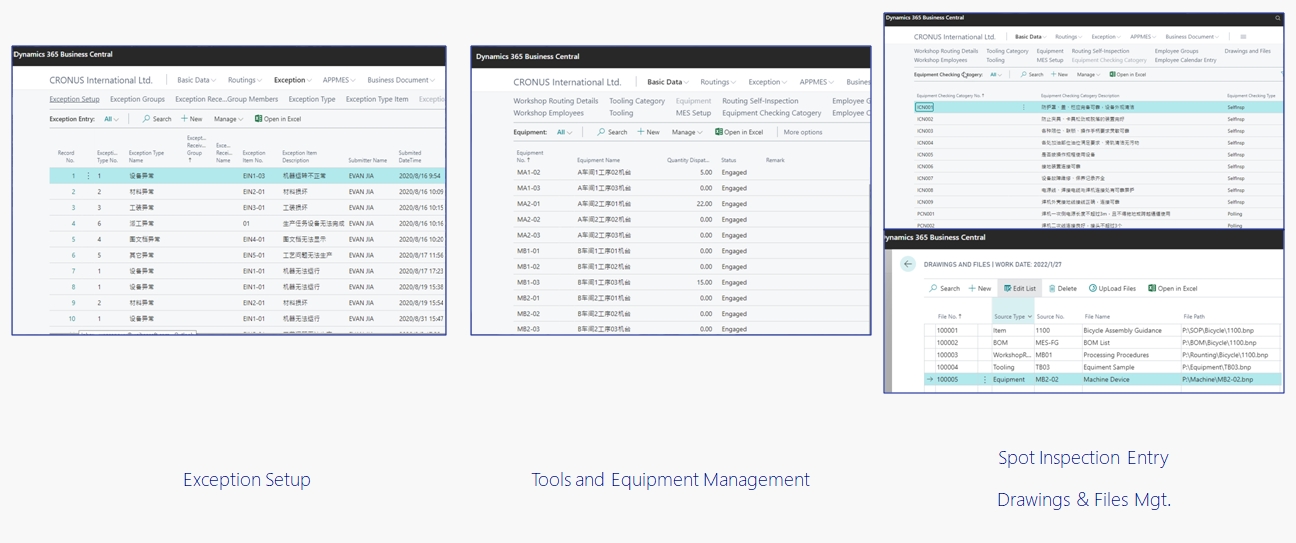Click the magnifier icon in the top-right title bar
1296x543 pixels.
coord(1277,18)
